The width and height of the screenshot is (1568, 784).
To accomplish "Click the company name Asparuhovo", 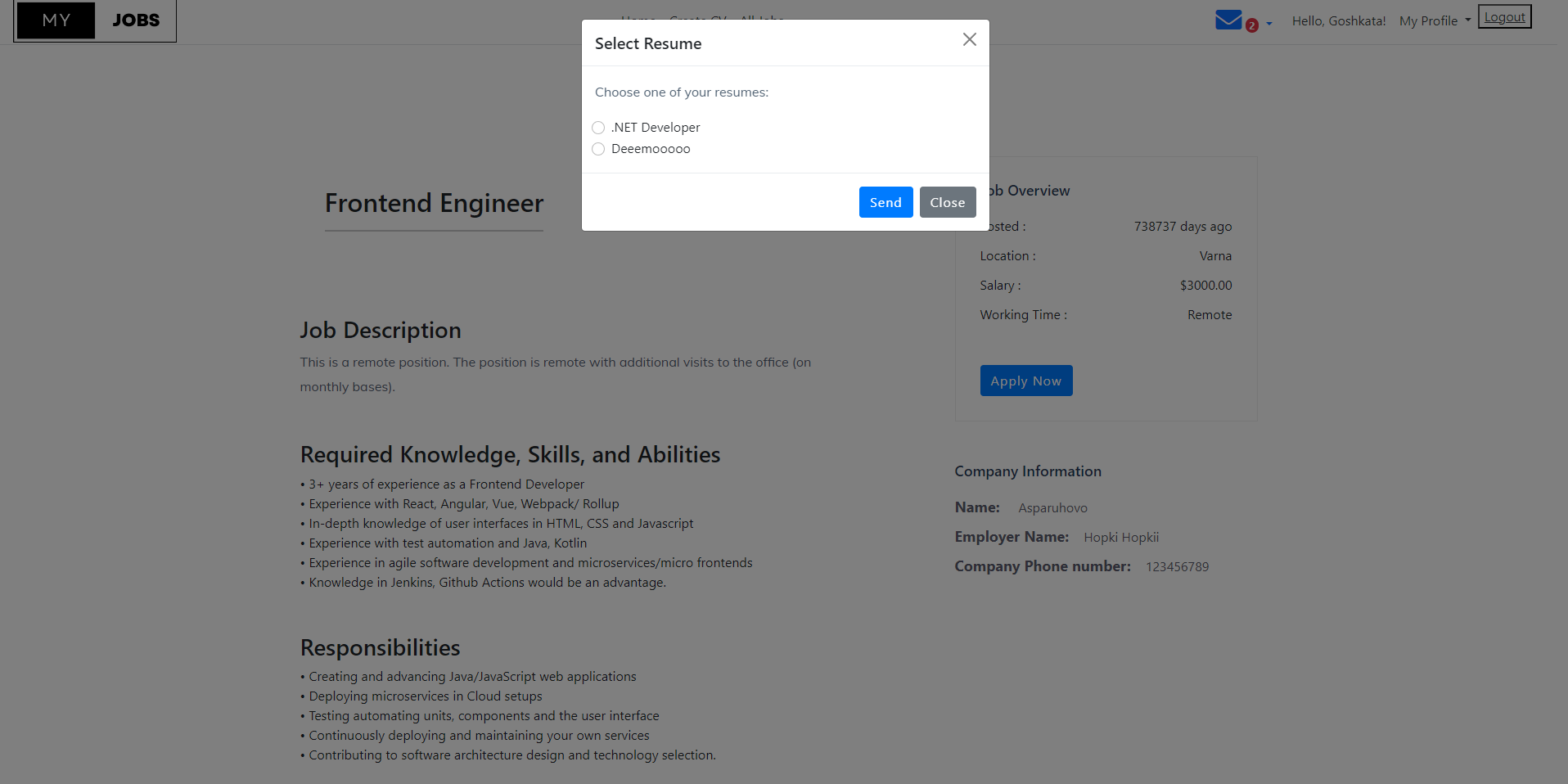I will click(1052, 507).
